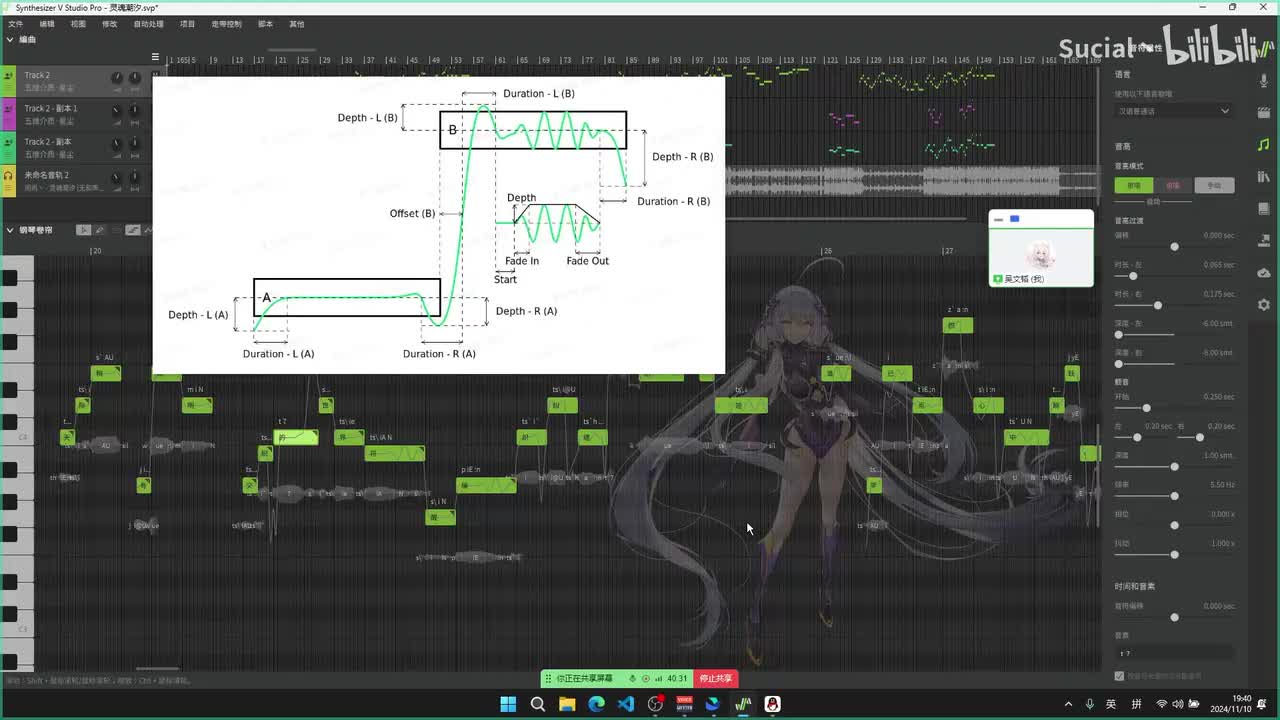1280x720 pixels.
Task: Open the 项目 menu
Action: pos(187,23)
